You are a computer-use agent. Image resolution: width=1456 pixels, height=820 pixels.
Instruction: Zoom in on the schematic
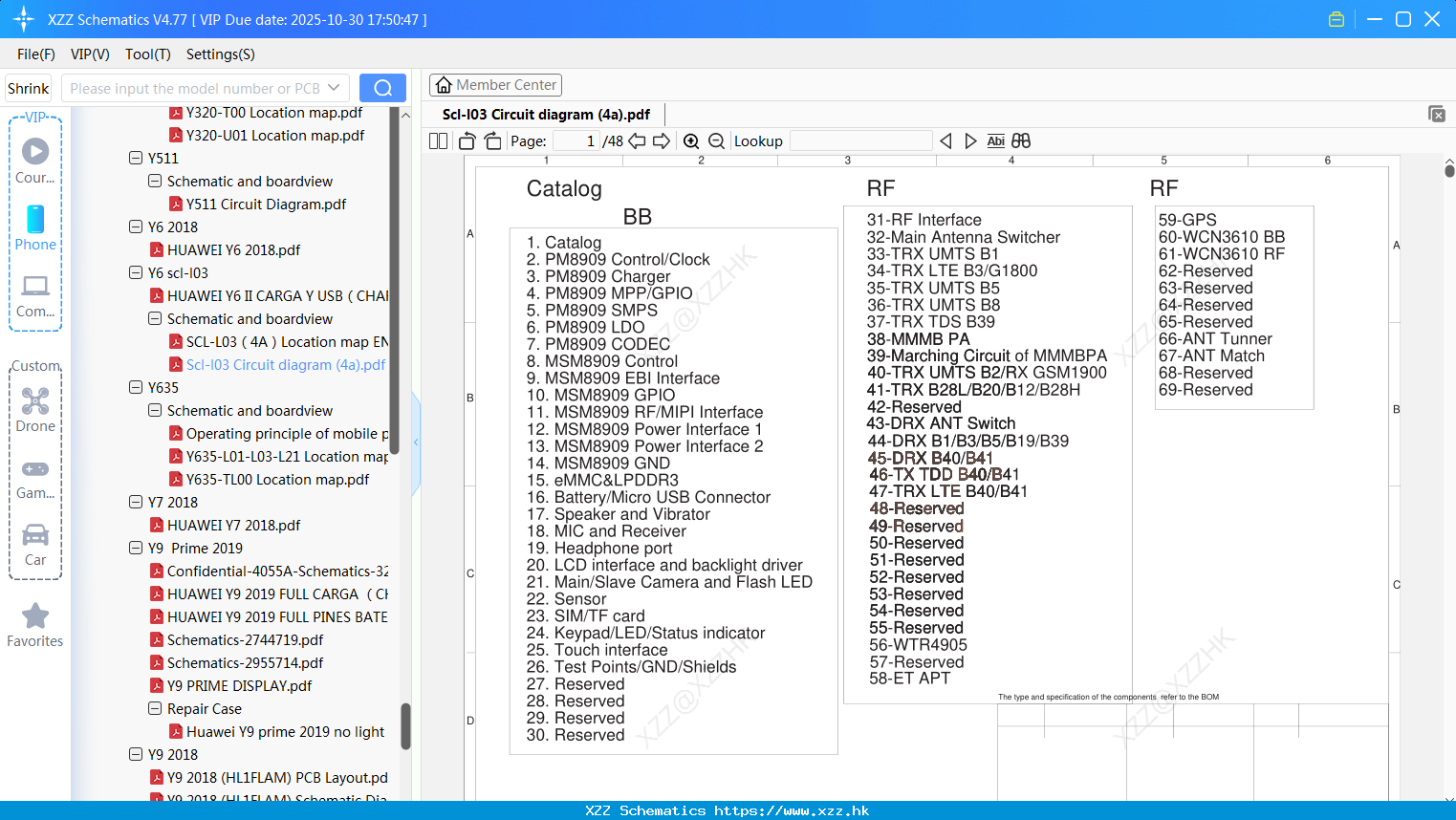(x=691, y=141)
